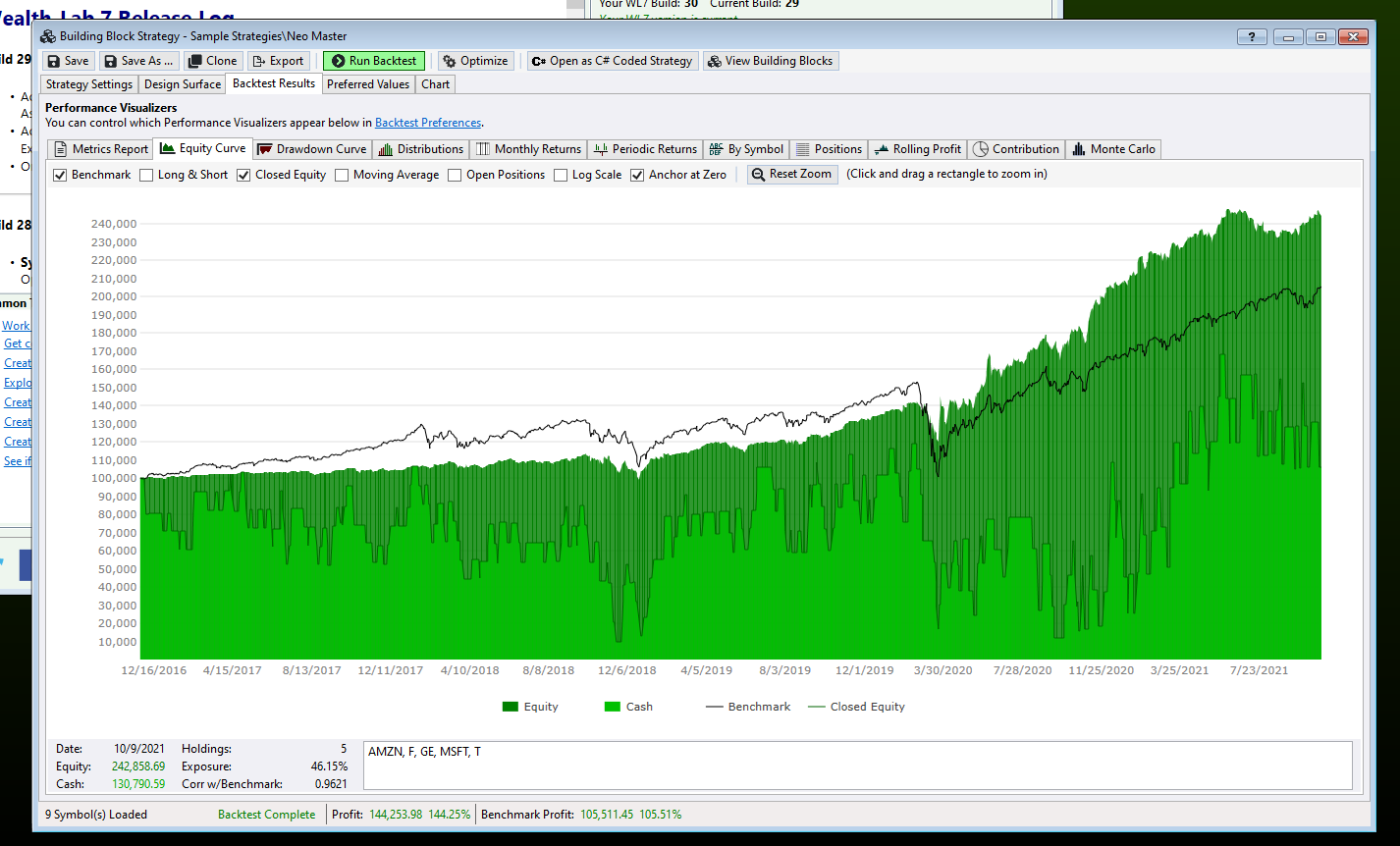The height and width of the screenshot is (846, 1400).
Task: Click the 100,000 y-axis label
Action: [114, 478]
